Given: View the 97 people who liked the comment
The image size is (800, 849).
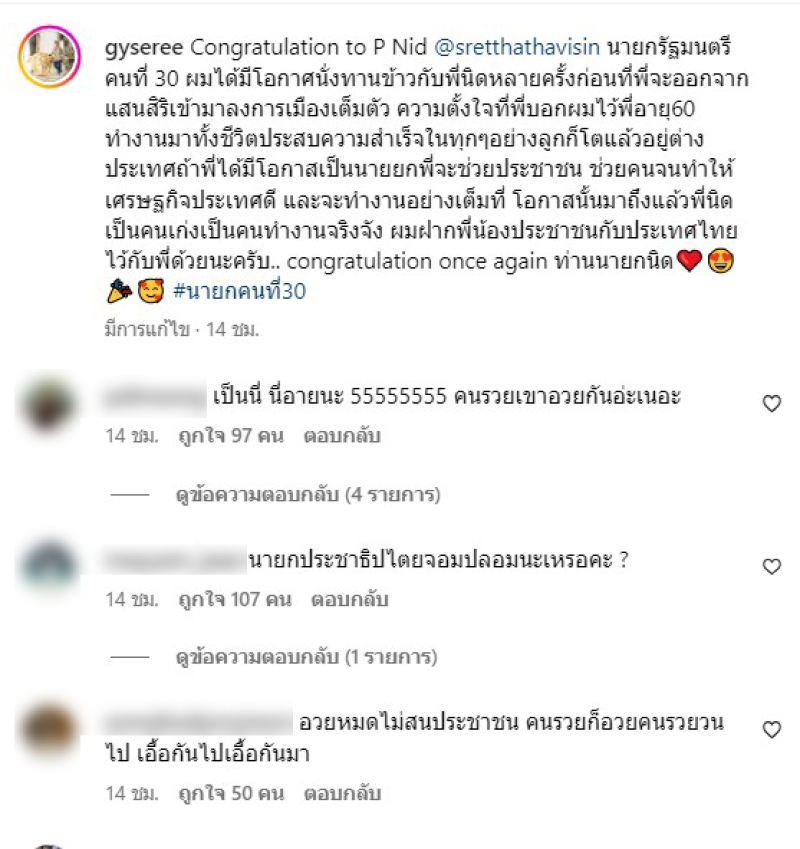Looking at the screenshot, I should (x=231, y=435).
